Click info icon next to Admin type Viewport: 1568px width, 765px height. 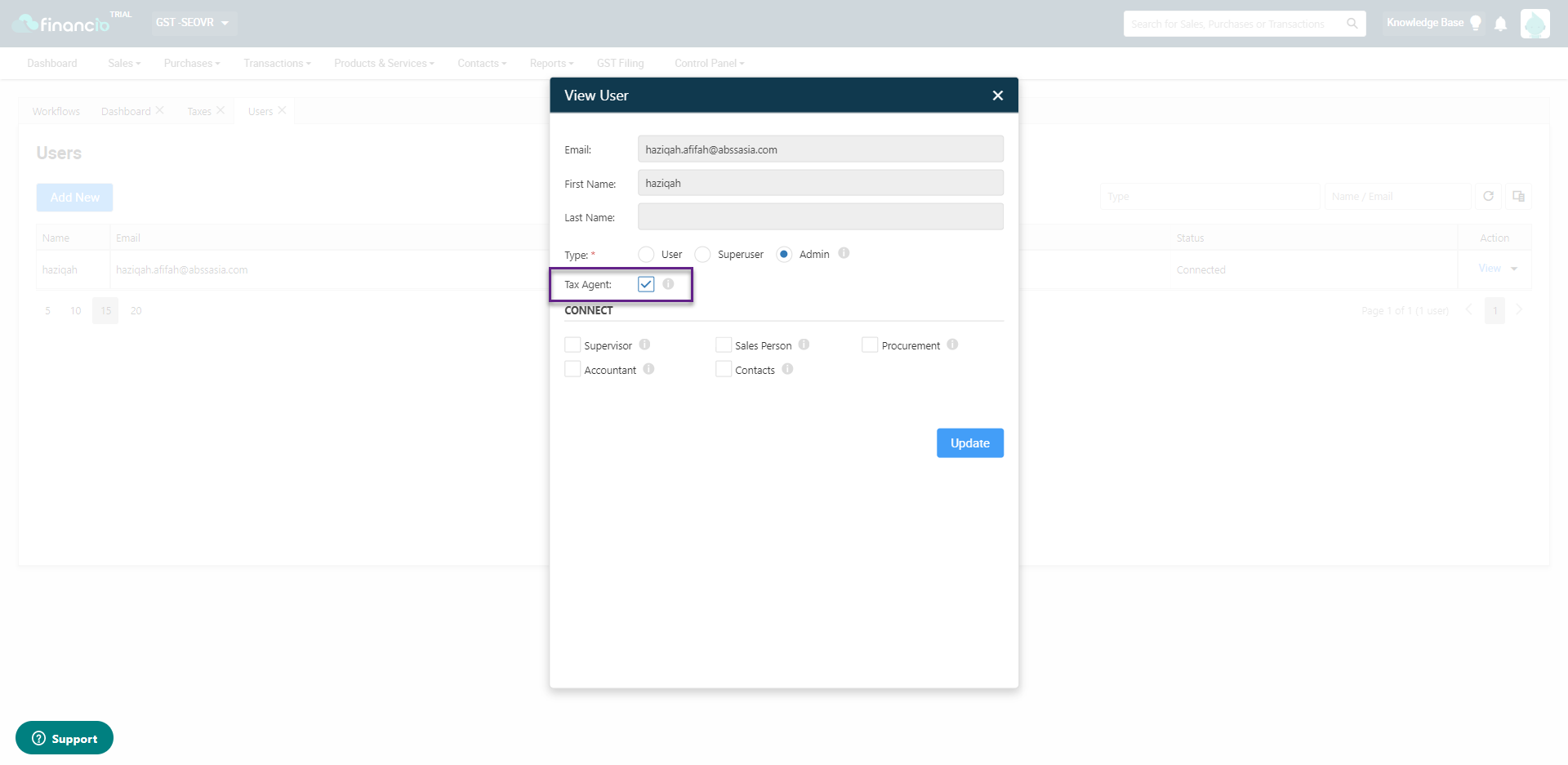click(x=844, y=253)
